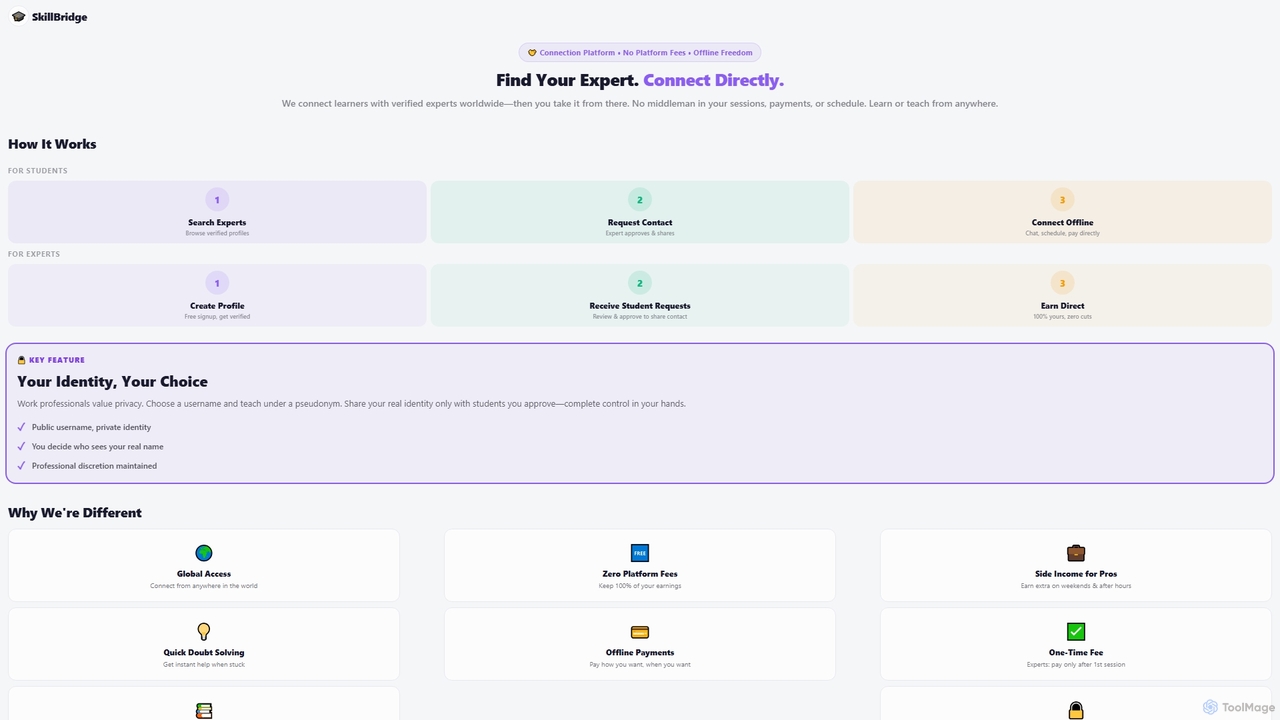Select the Create Profile step title

tap(217, 306)
